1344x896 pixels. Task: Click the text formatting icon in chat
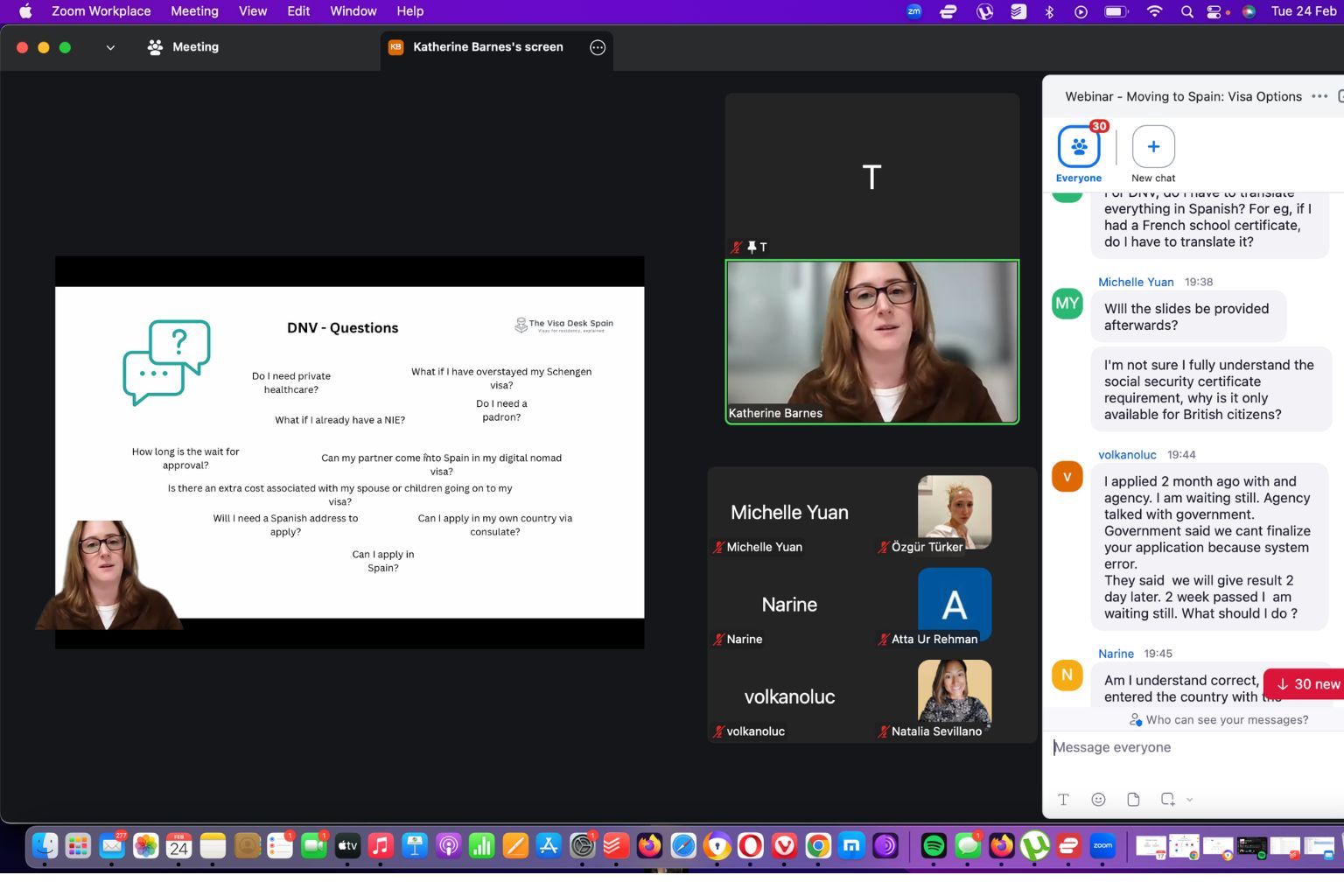coord(1063,799)
